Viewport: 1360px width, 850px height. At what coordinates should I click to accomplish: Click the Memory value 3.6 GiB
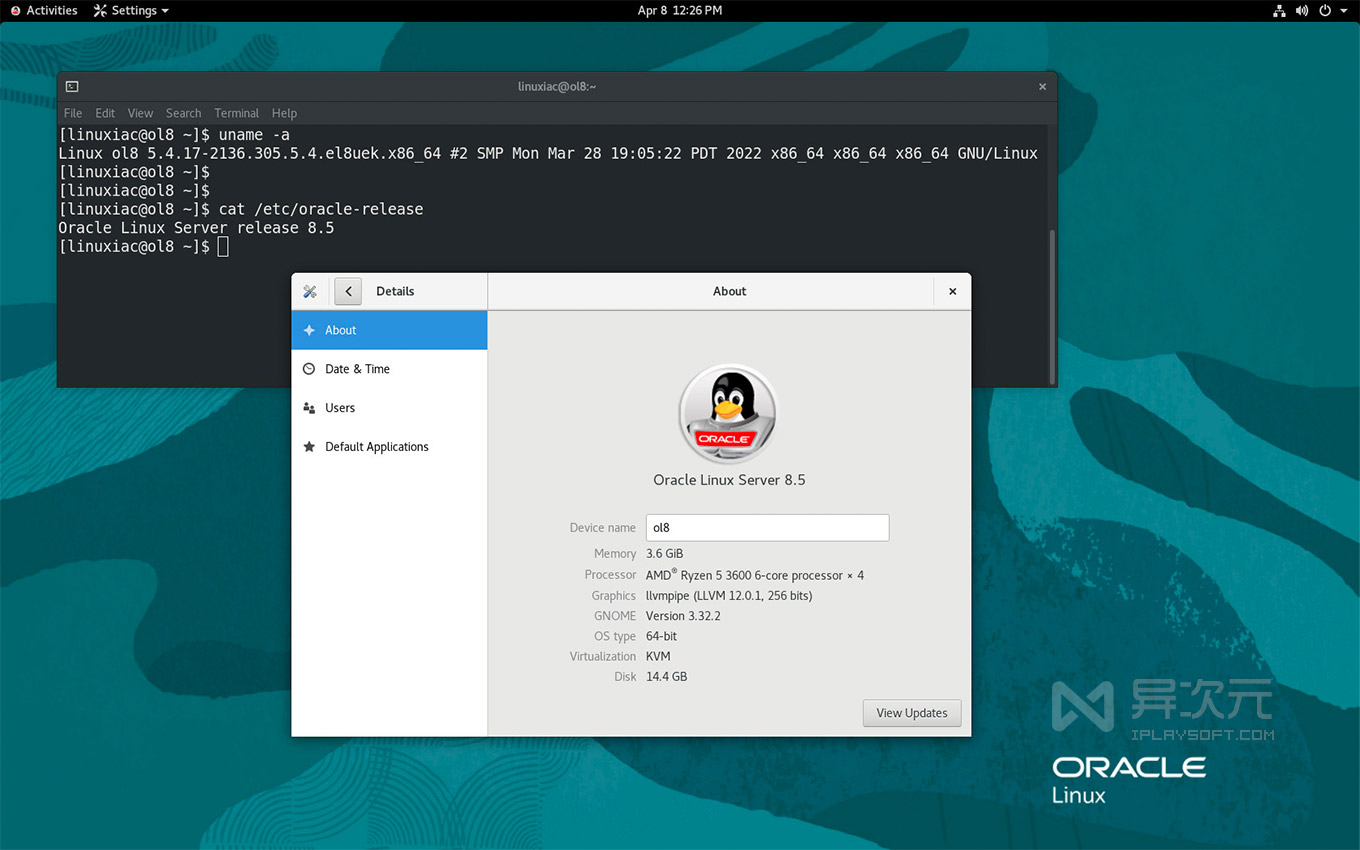pyautogui.click(x=665, y=554)
